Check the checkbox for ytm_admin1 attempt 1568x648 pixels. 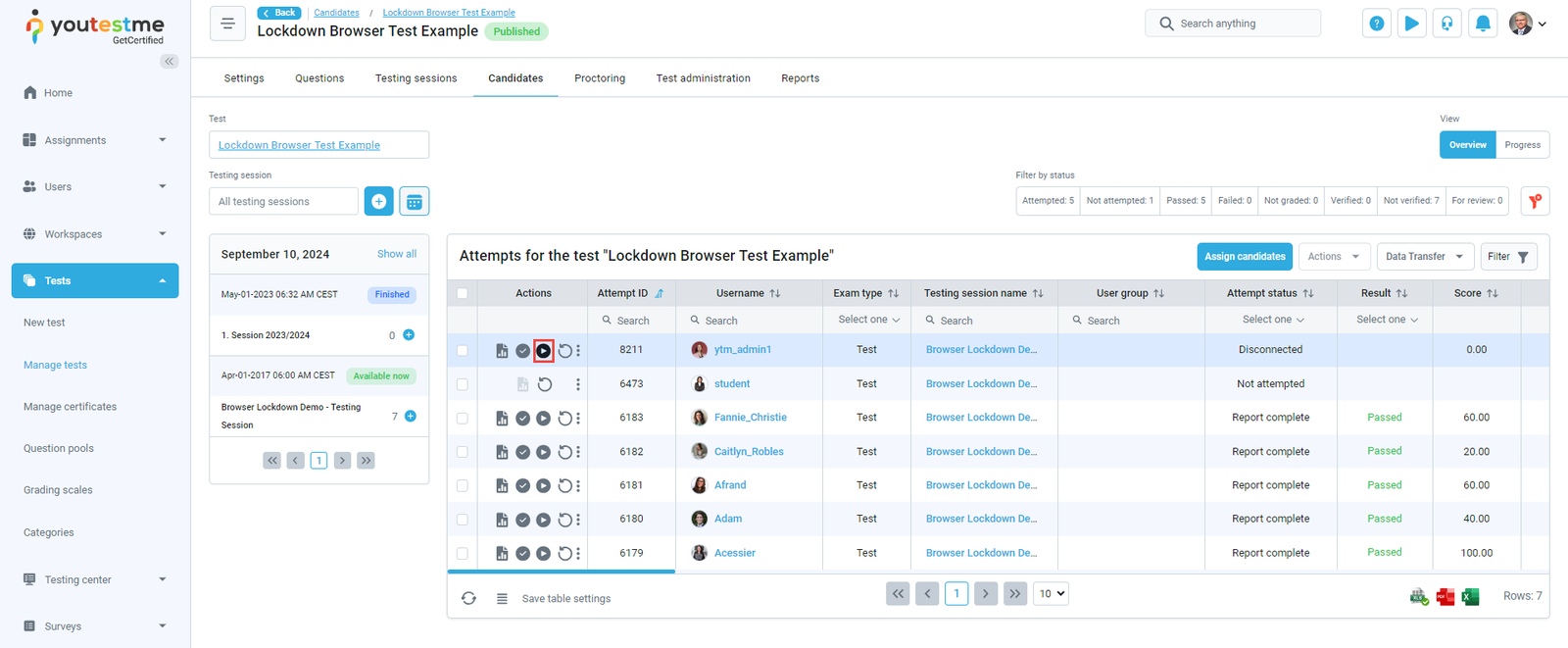[463, 350]
